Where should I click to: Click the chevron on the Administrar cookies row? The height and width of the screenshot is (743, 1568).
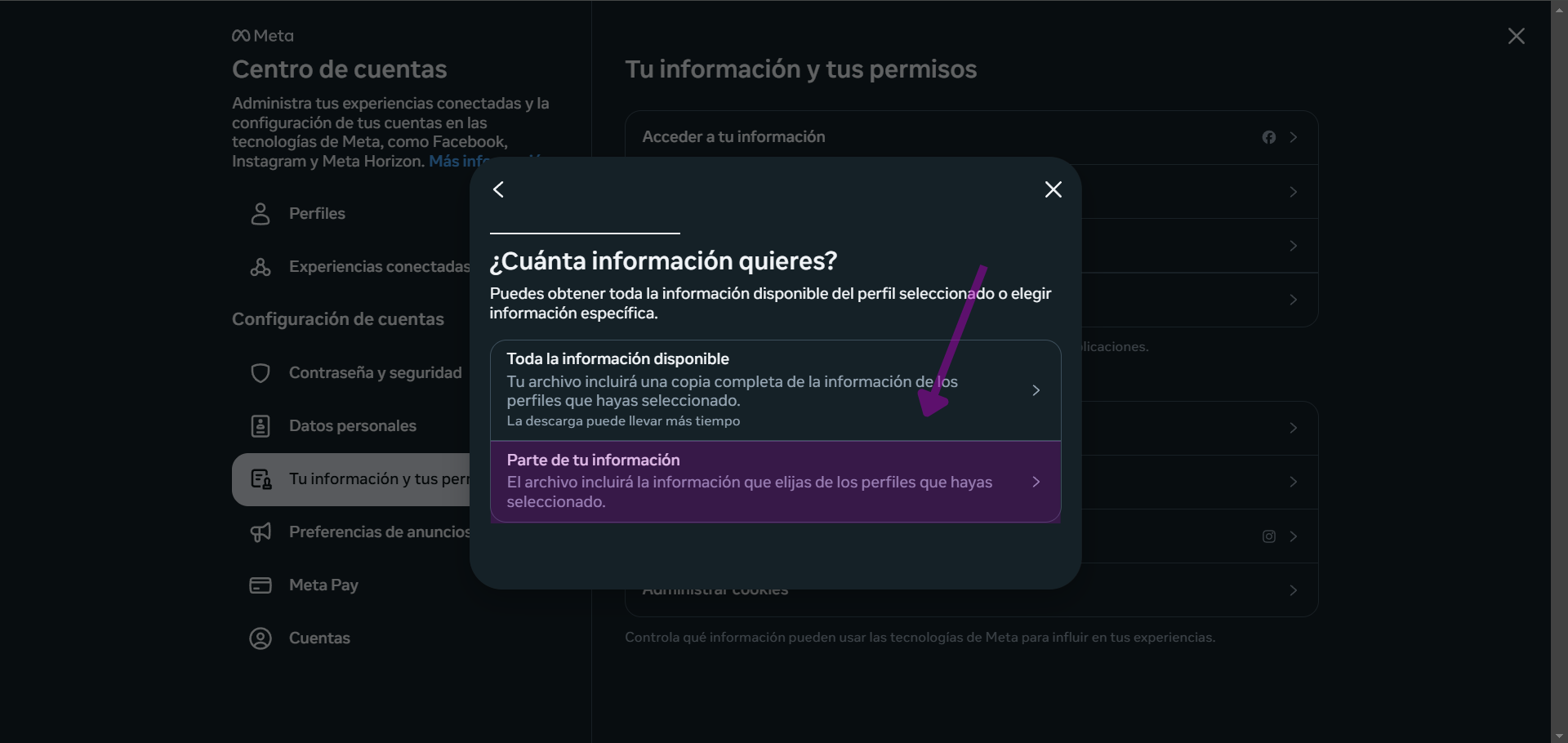(x=1293, y=590)
